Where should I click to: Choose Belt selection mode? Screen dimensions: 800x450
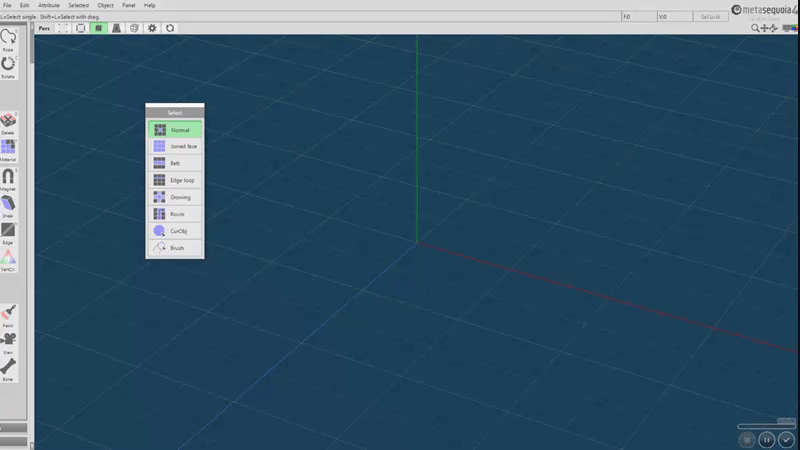175,163
